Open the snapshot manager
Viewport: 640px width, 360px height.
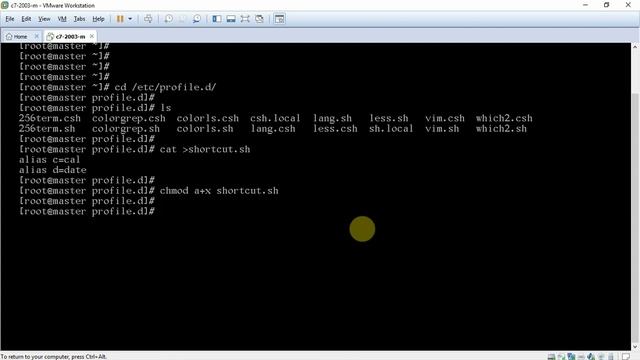click(x=197, y=19)
